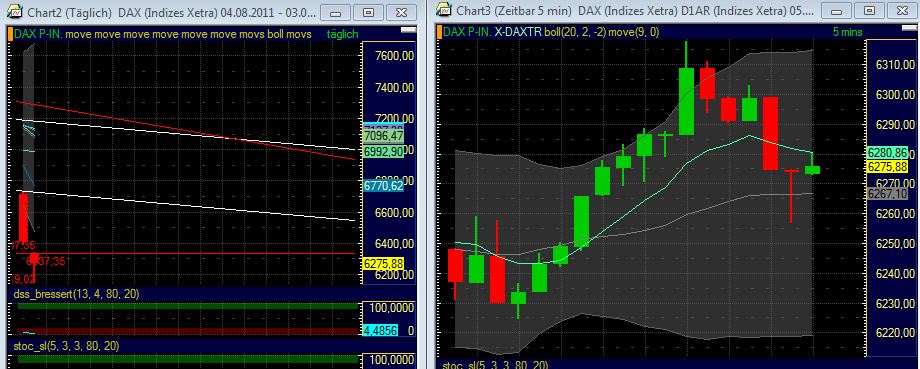Click the 6770,62 blue price tag in Chart2

[x=383, y=186]
